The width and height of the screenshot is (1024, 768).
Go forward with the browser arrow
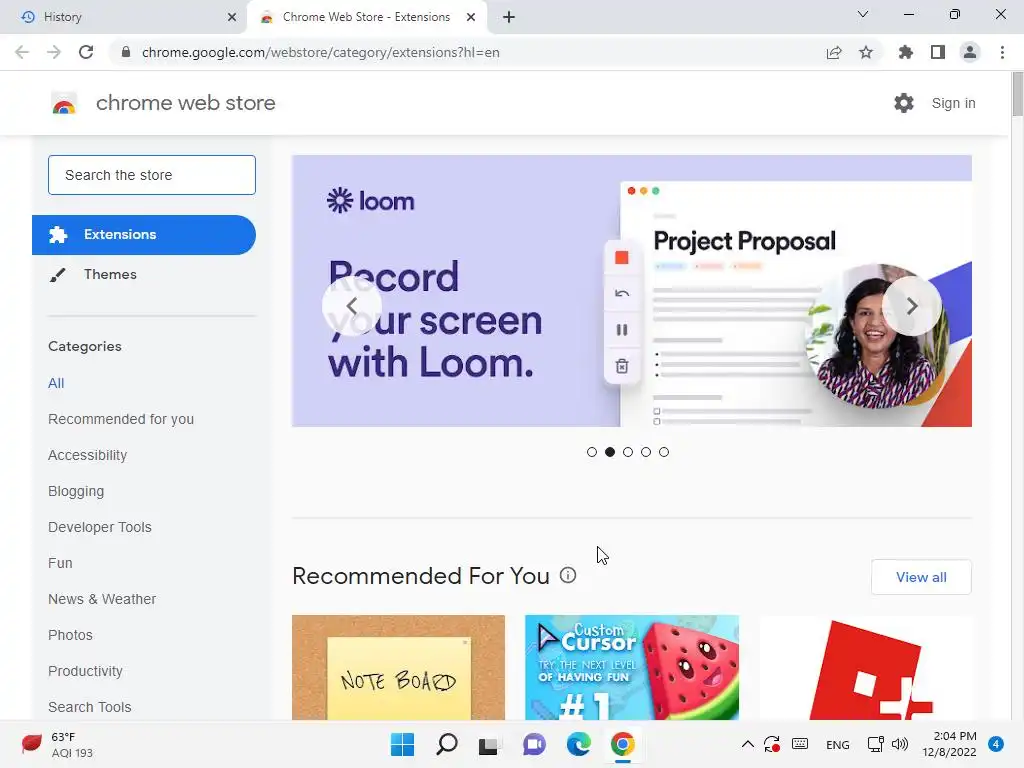[x=54, y=52]
